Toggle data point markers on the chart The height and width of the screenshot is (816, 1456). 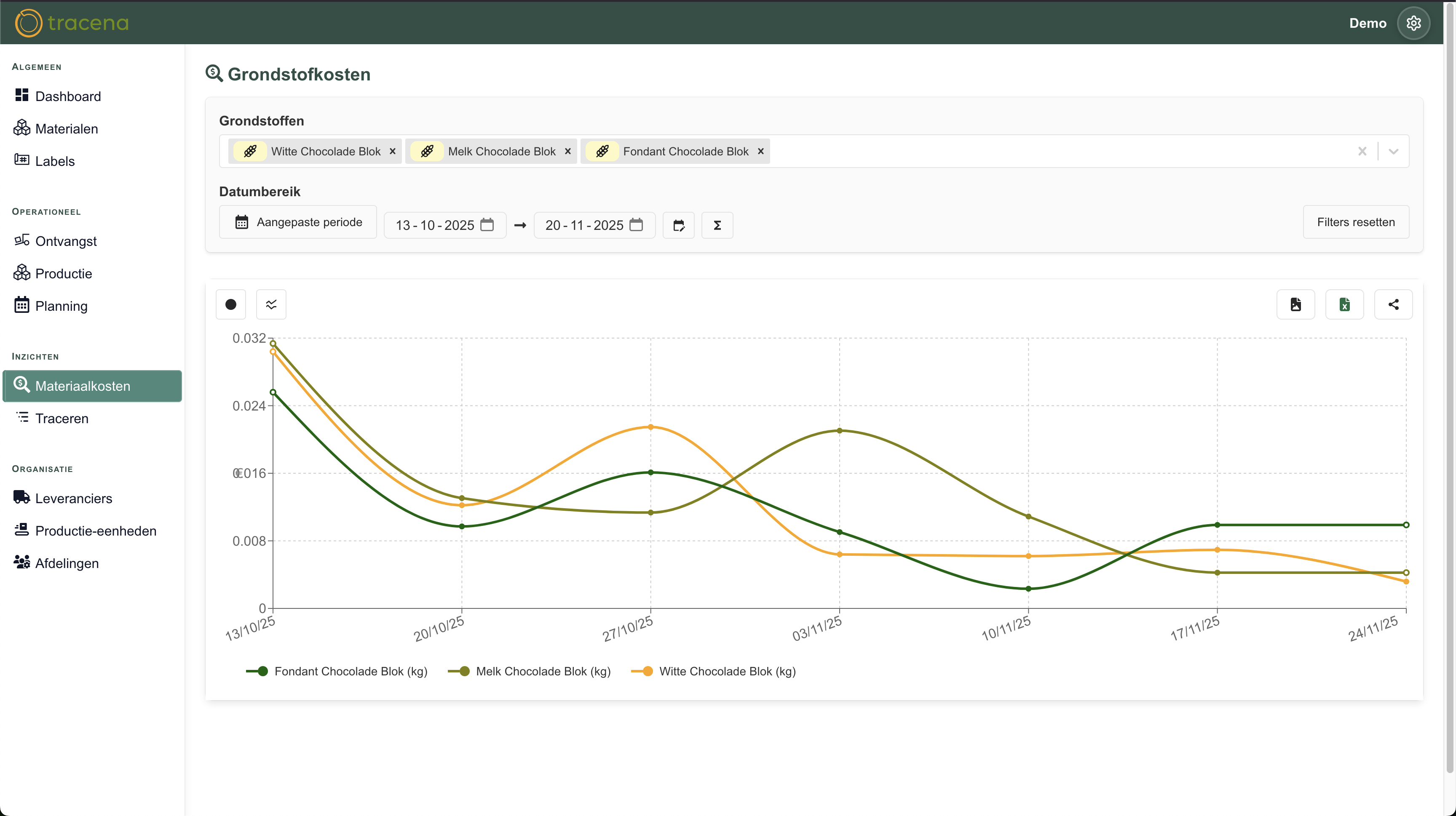tap(230, 304)
